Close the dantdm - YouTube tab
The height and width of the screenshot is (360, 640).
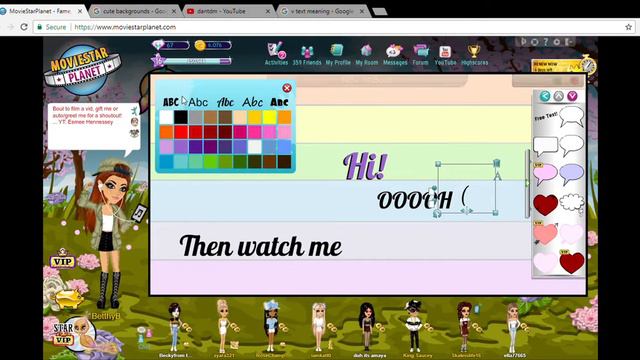tap(268, 11)
